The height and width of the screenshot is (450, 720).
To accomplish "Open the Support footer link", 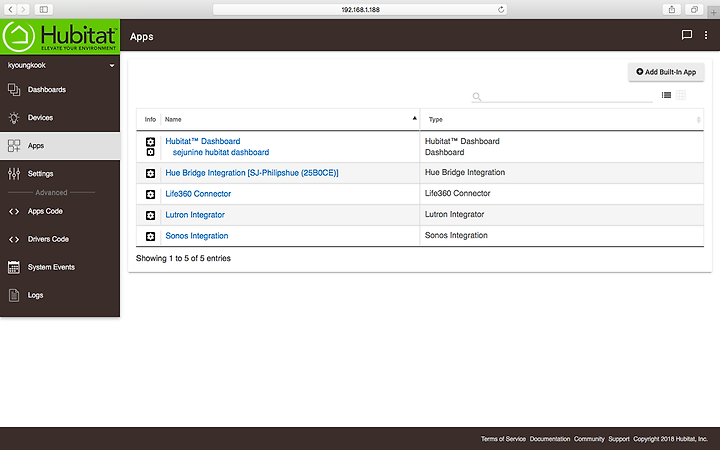I will pyautogui.click(x=619, y=439).
